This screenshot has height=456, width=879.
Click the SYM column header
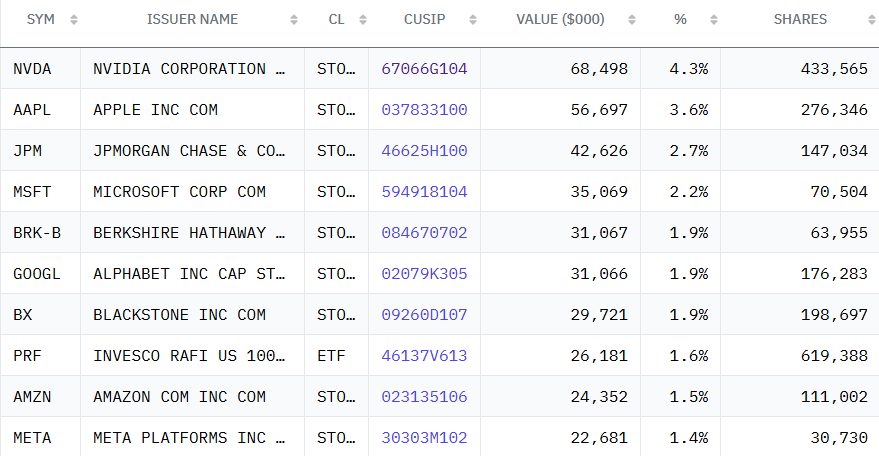click(x=40, y=19)
